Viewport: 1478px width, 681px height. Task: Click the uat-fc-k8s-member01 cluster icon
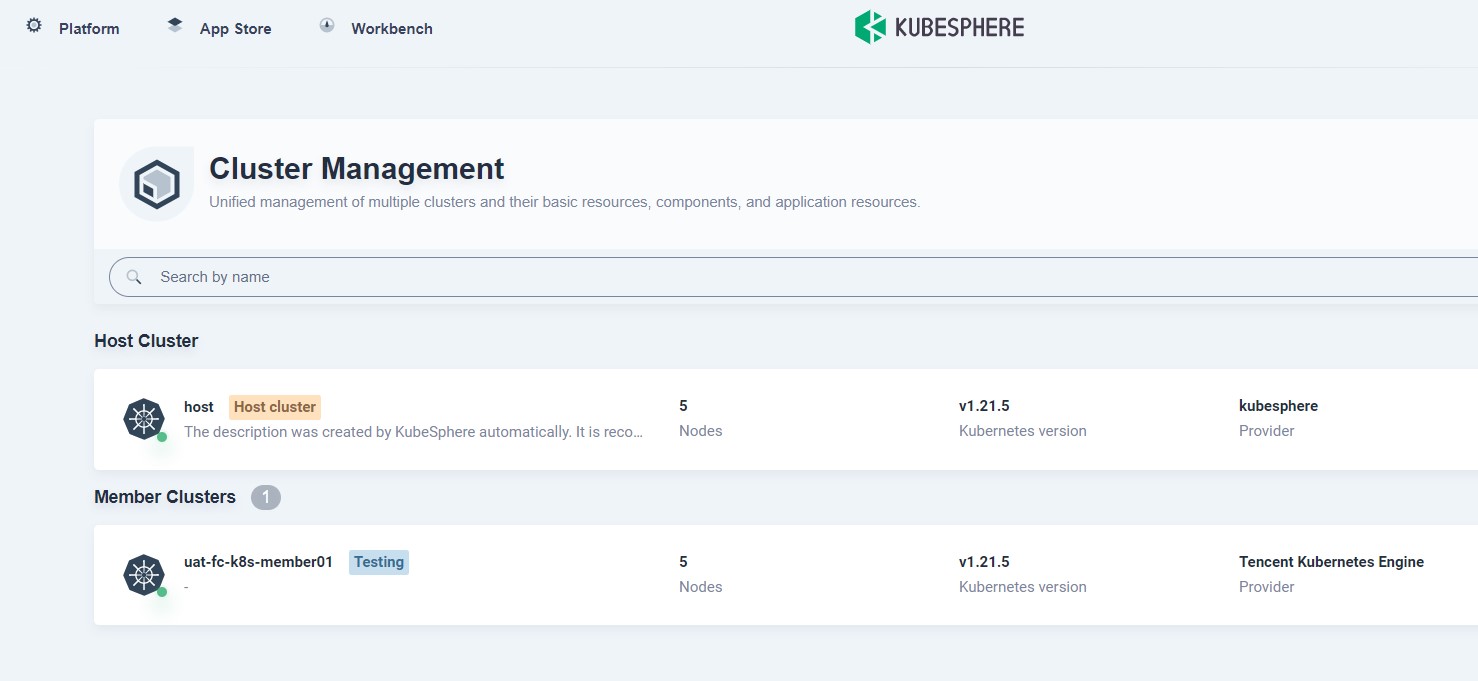tap(143, 574)
